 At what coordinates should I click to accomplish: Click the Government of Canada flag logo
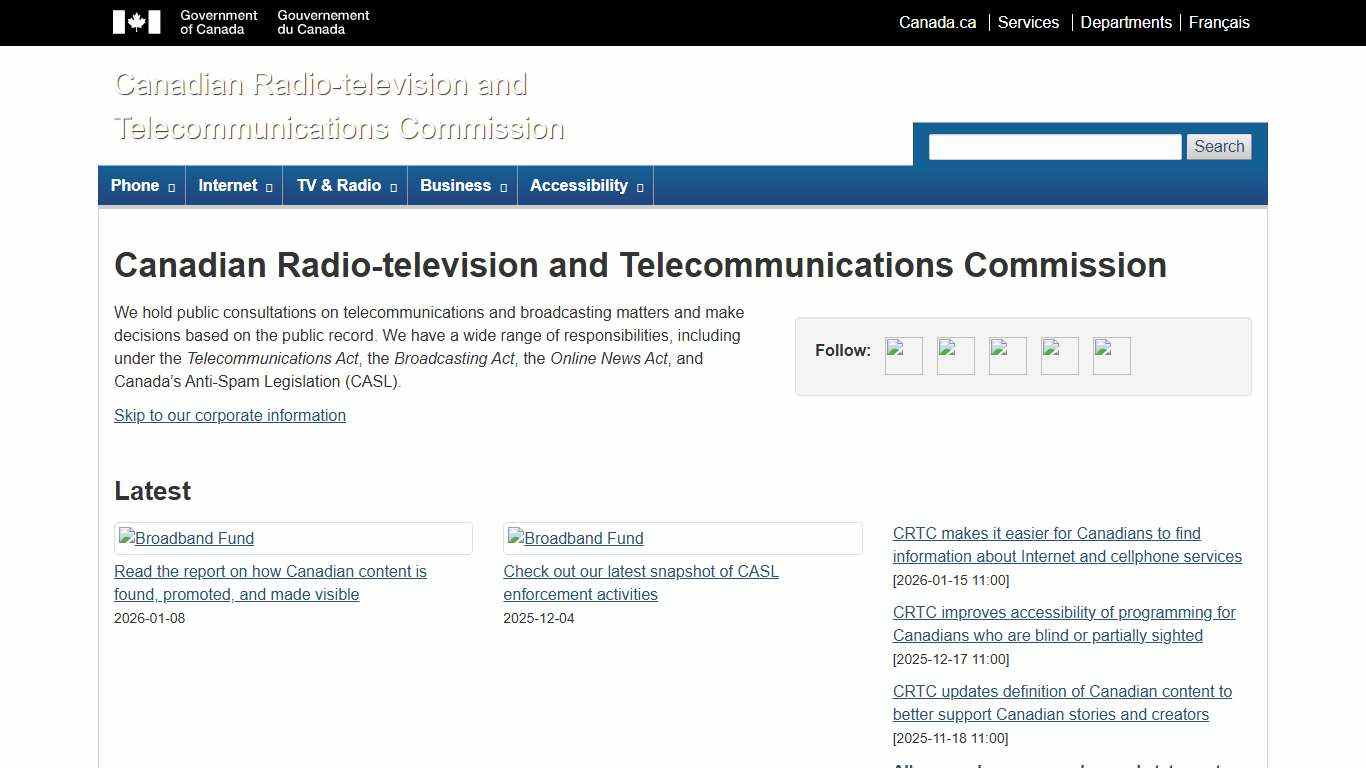tap(136, 21)
